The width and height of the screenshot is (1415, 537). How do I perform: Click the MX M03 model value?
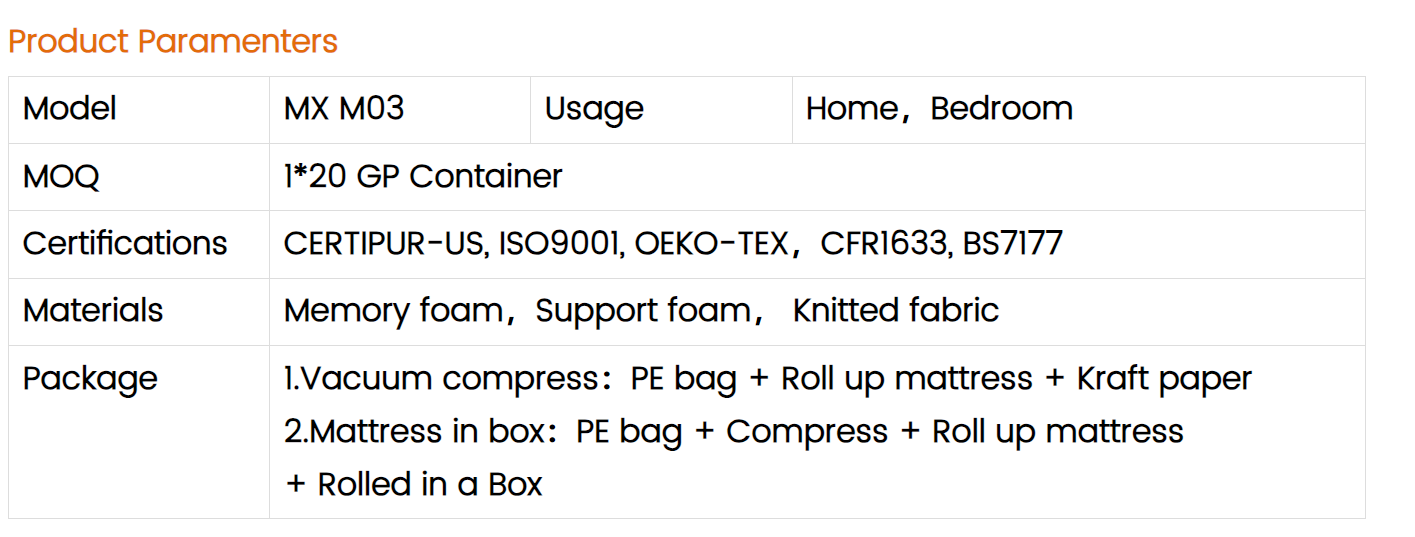coord(344,108)
